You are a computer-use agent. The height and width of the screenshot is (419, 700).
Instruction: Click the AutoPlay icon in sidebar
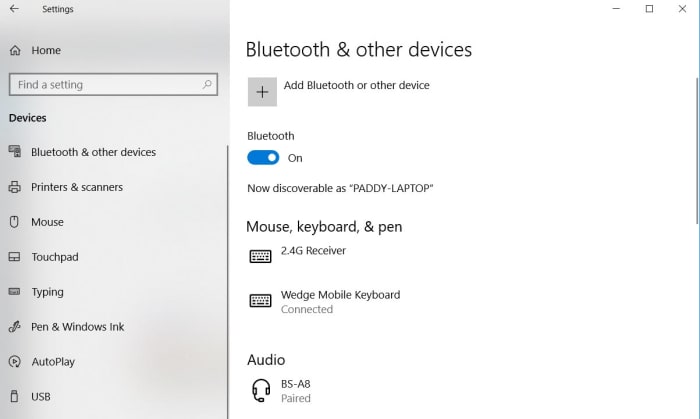tap(15, 362)
